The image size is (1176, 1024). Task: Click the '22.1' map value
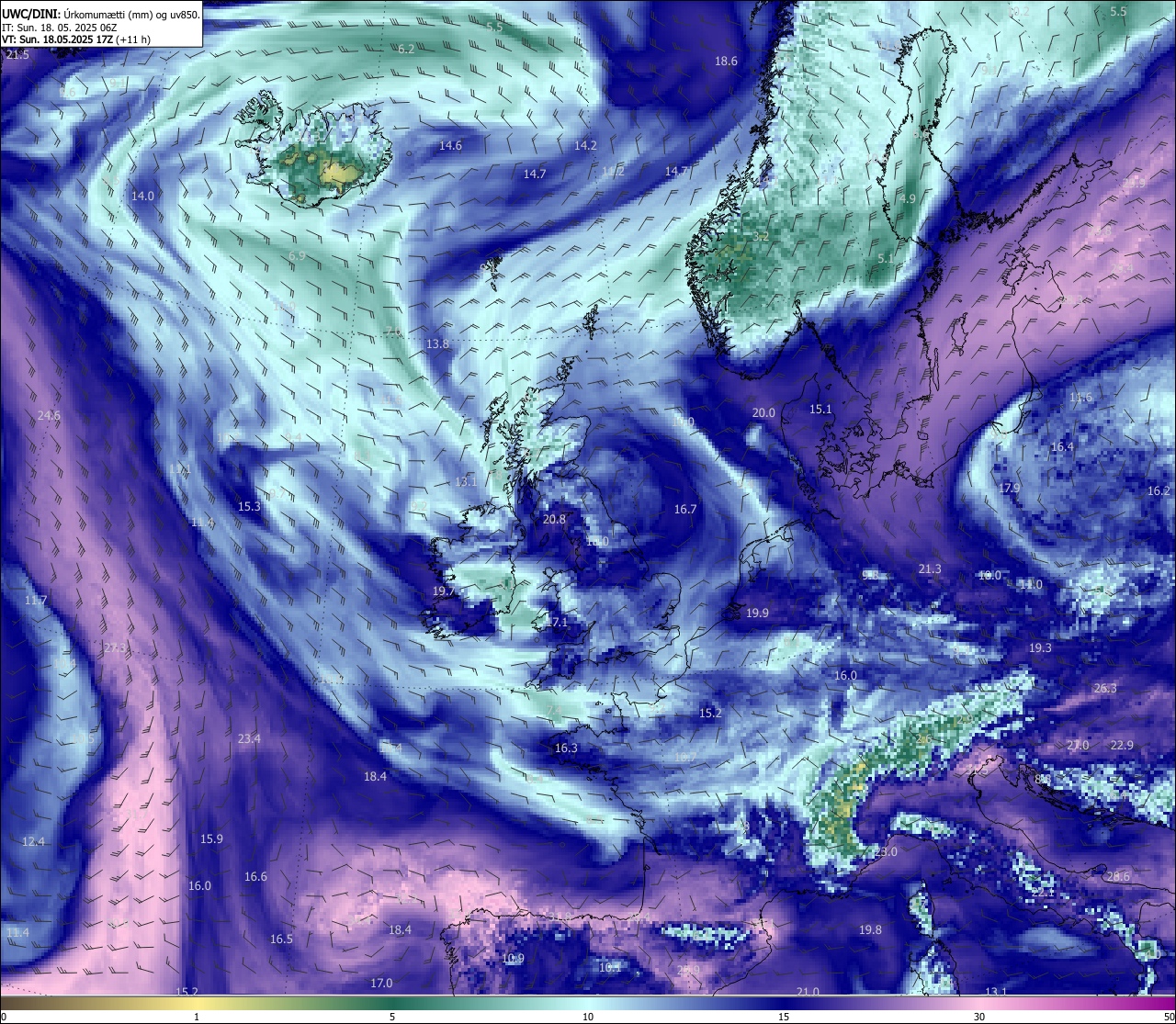pyautogui.click(x=1043, y=892)
